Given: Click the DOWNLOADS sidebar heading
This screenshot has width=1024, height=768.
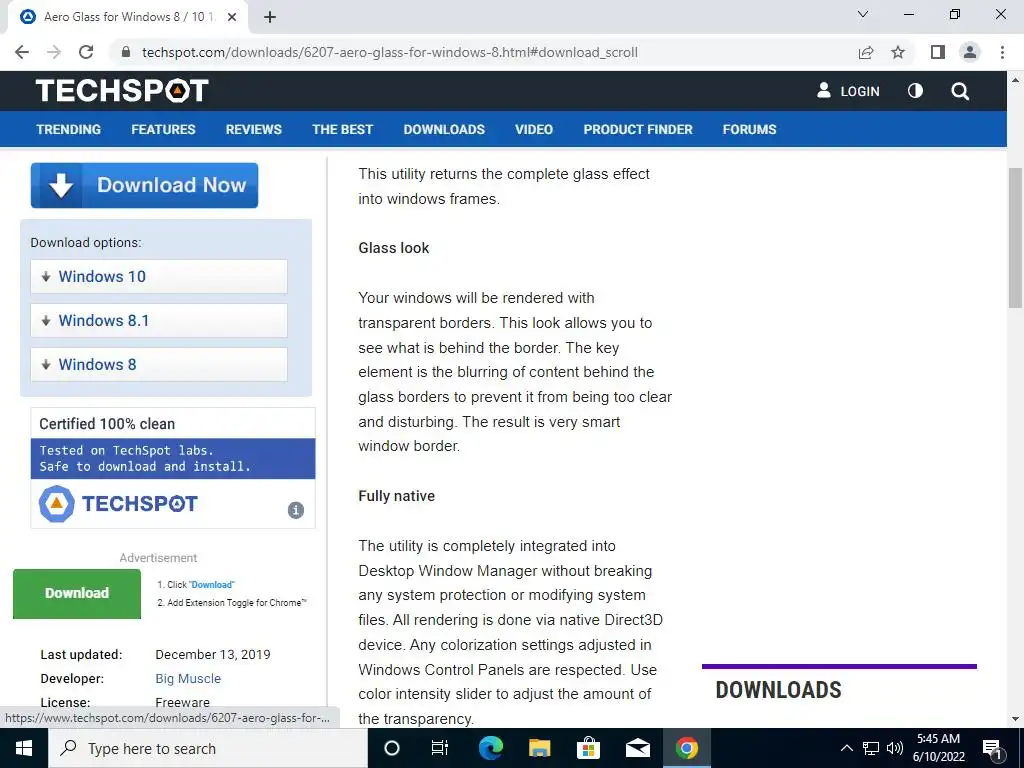Looking at the screenshot, I should 778,690.
